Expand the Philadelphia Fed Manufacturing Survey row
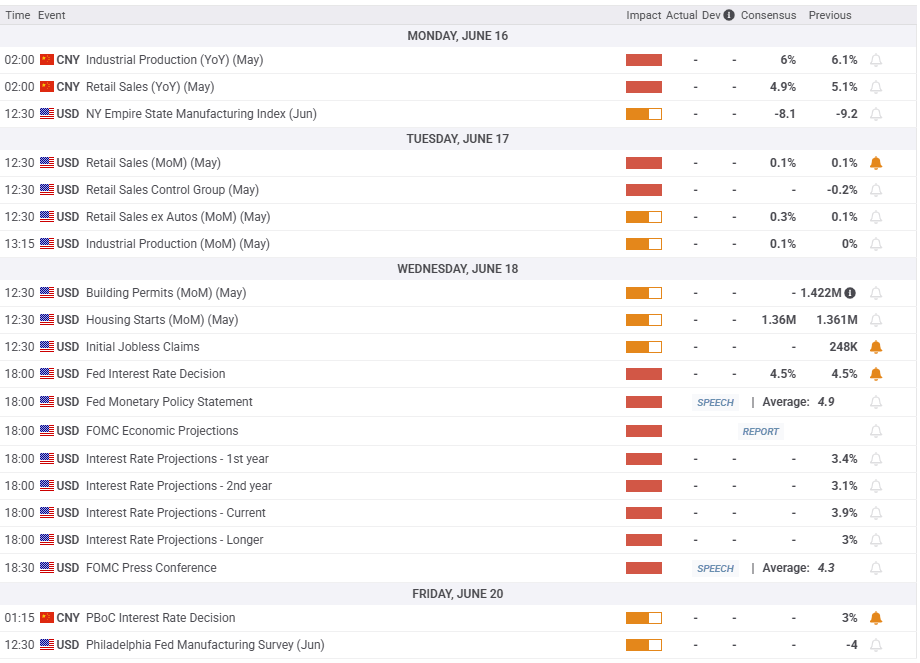 coord(205,645)
